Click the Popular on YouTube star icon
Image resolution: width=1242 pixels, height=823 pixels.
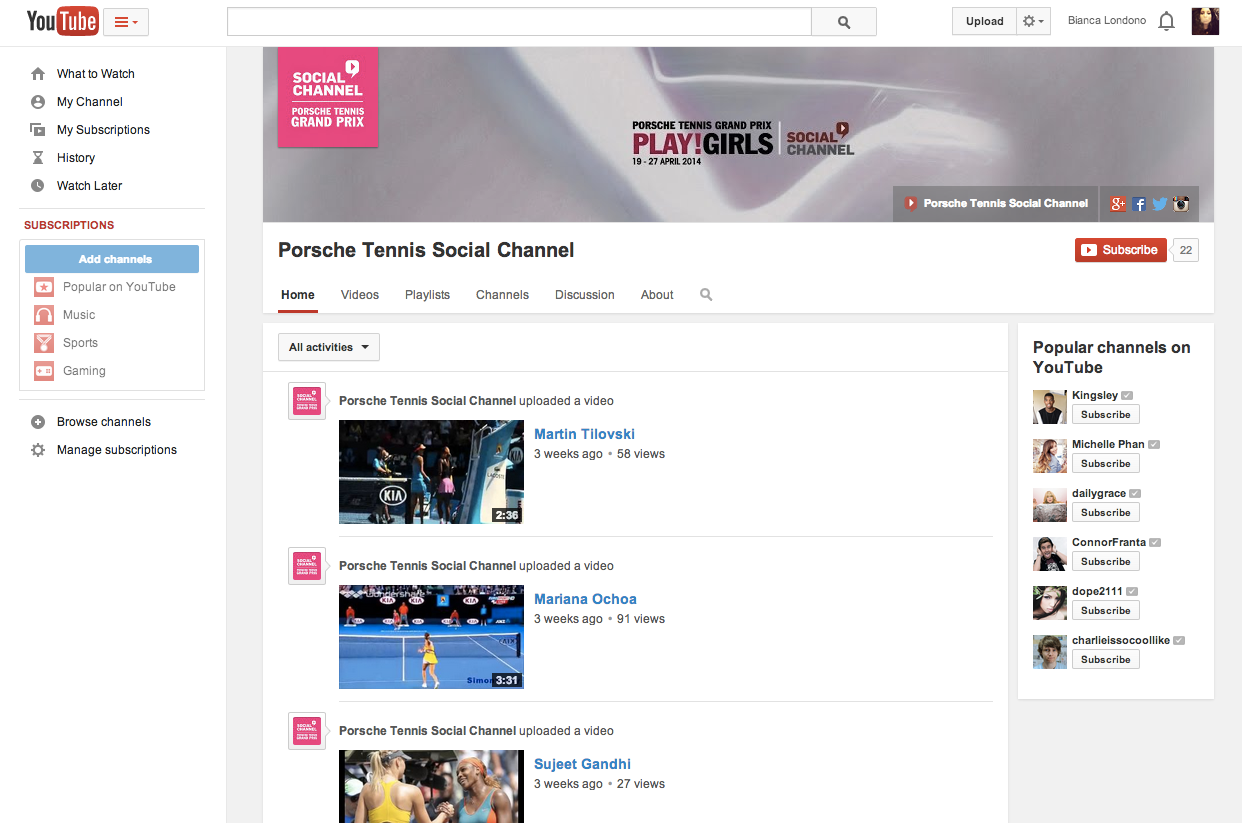(44, 287)
